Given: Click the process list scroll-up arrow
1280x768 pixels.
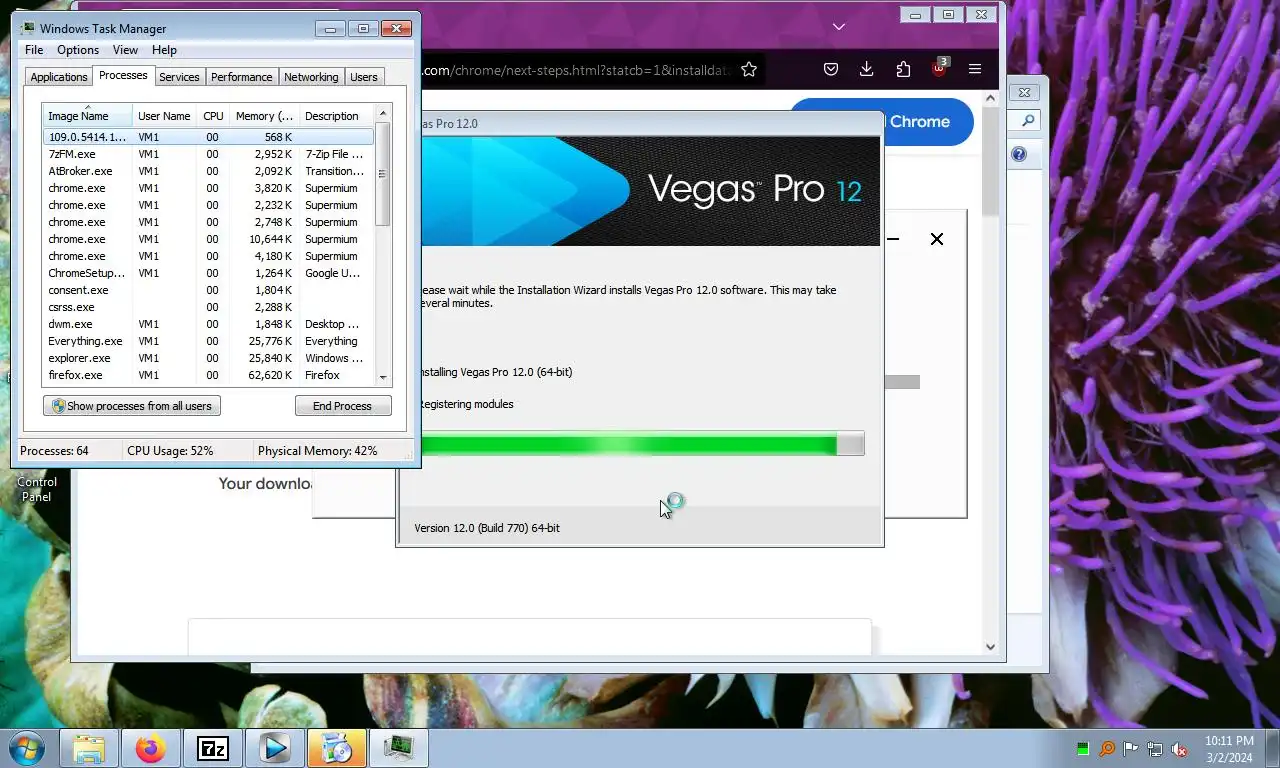Looking at the screenshot, I should coord(383,113).
